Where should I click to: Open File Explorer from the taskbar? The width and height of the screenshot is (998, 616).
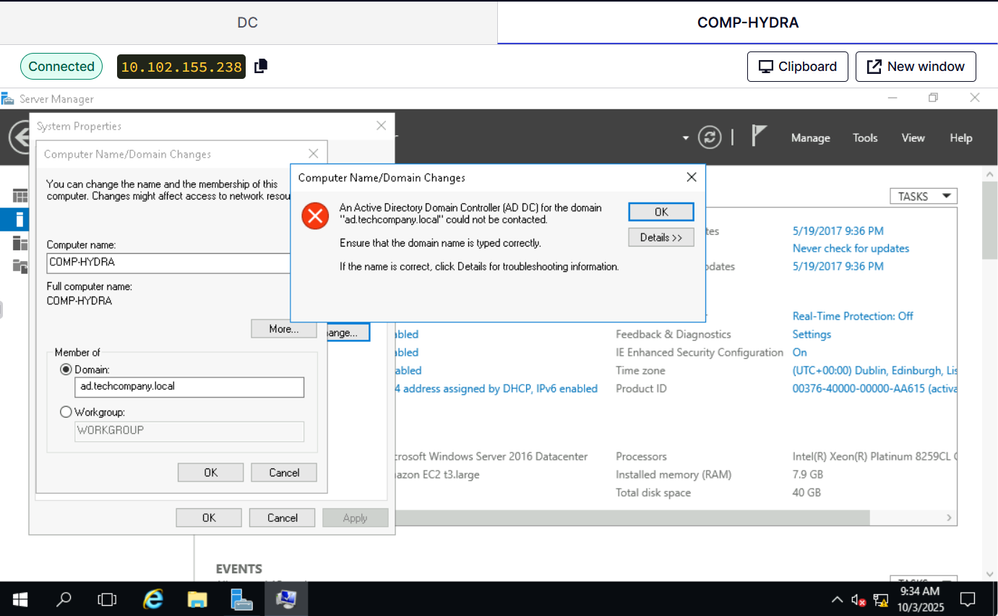[x=197, y=599]
